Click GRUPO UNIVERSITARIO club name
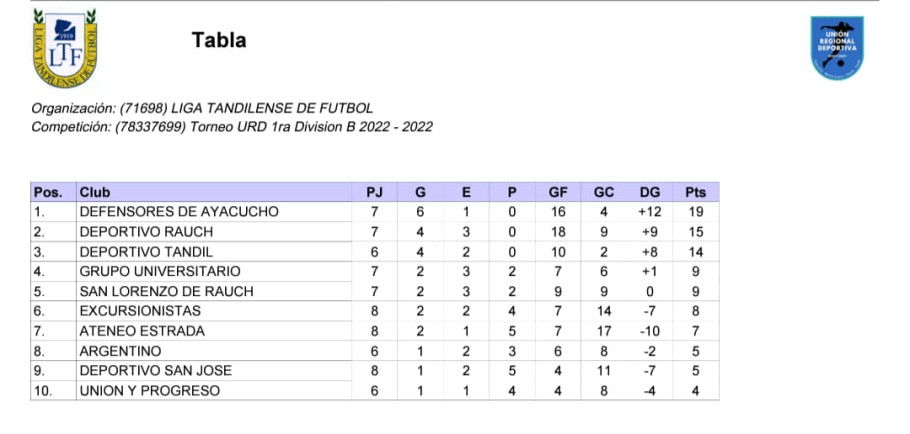The image size is (910, 434). click(160, 272)
